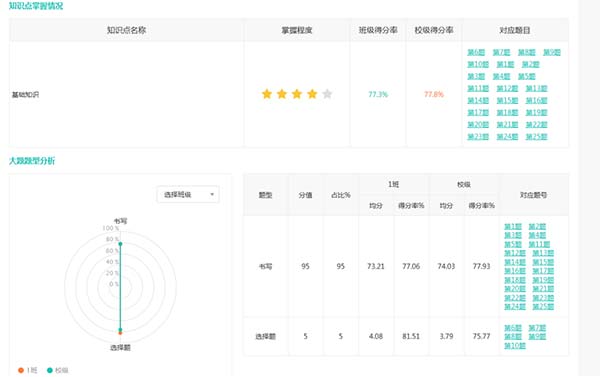Open the 选择班级 dropdown

(188, 194)
